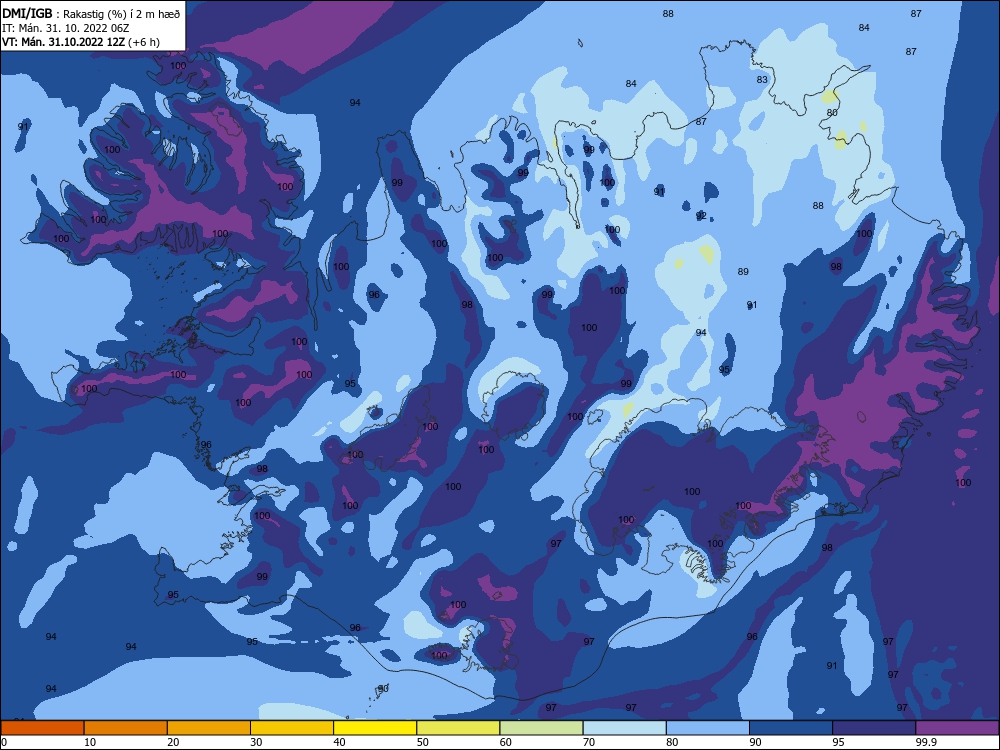1000x750 pixels.
Task: Click the legend scale label 10
Action: pos(90,742)
